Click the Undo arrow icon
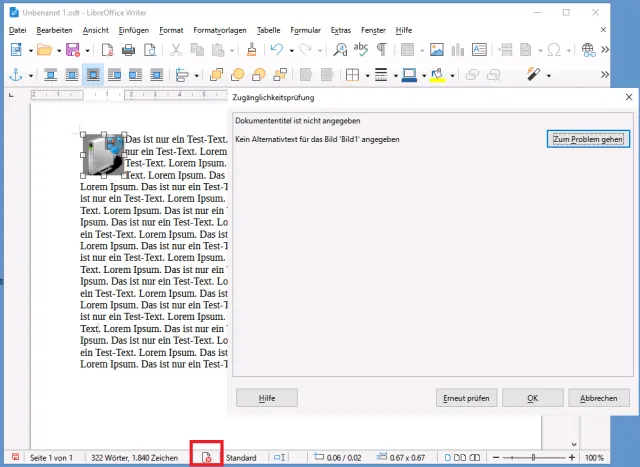 point(277,49)
